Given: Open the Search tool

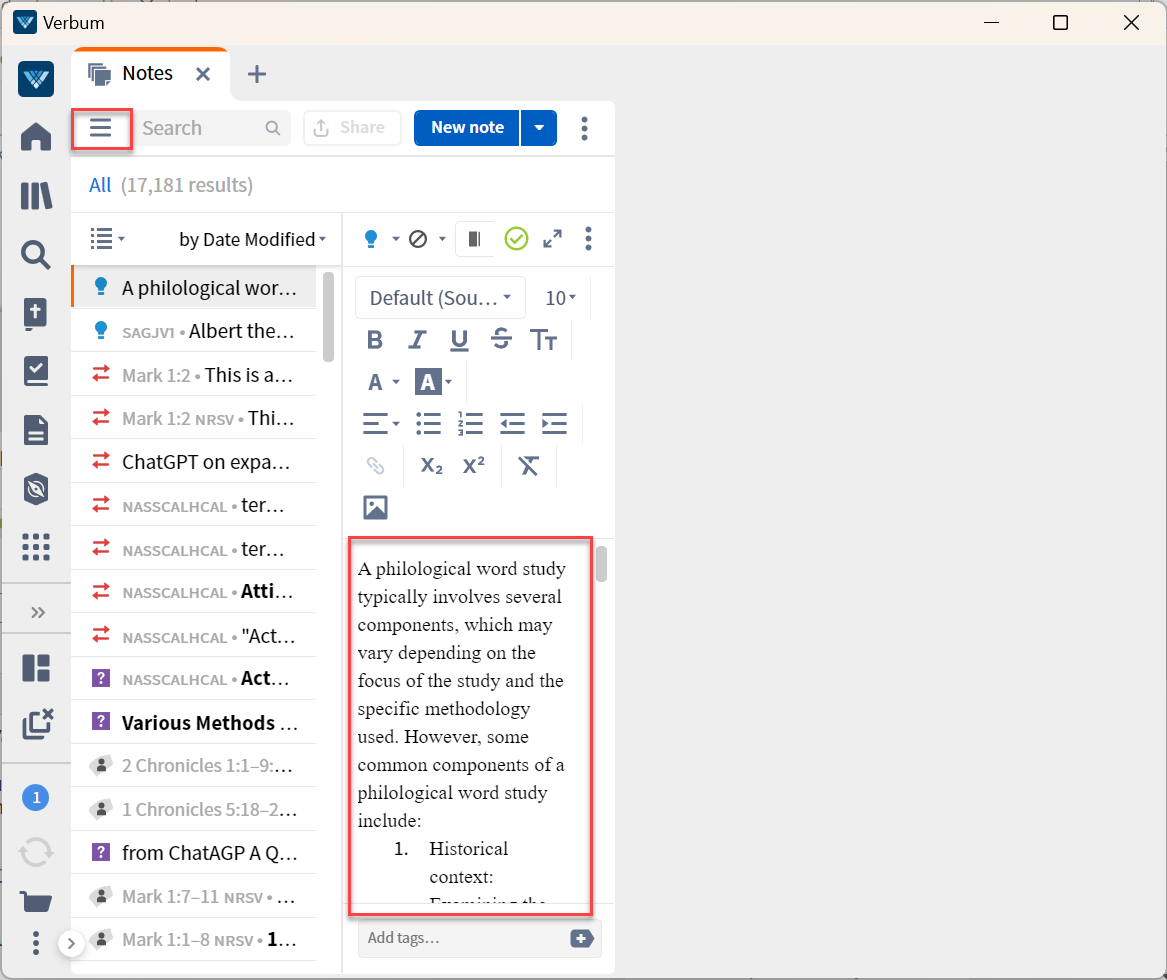Looking at the screenshot, I should pos(36,256).
